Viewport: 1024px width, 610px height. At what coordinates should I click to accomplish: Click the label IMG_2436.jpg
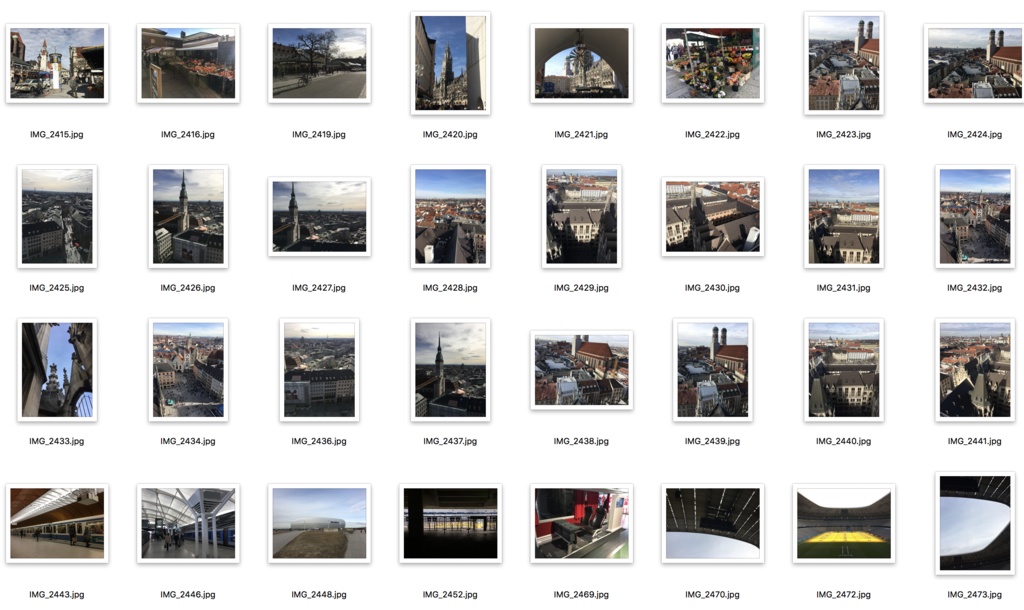(x=319, y=441)
